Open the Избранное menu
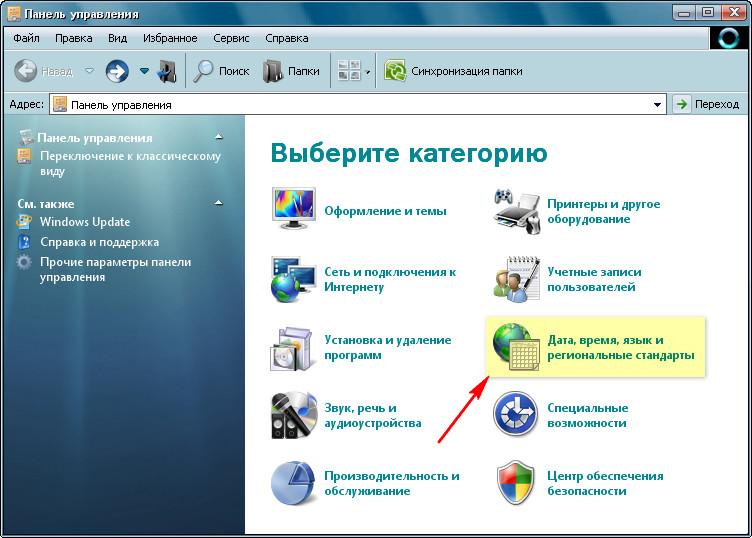 pyautogui.click(x=170, y=38)
